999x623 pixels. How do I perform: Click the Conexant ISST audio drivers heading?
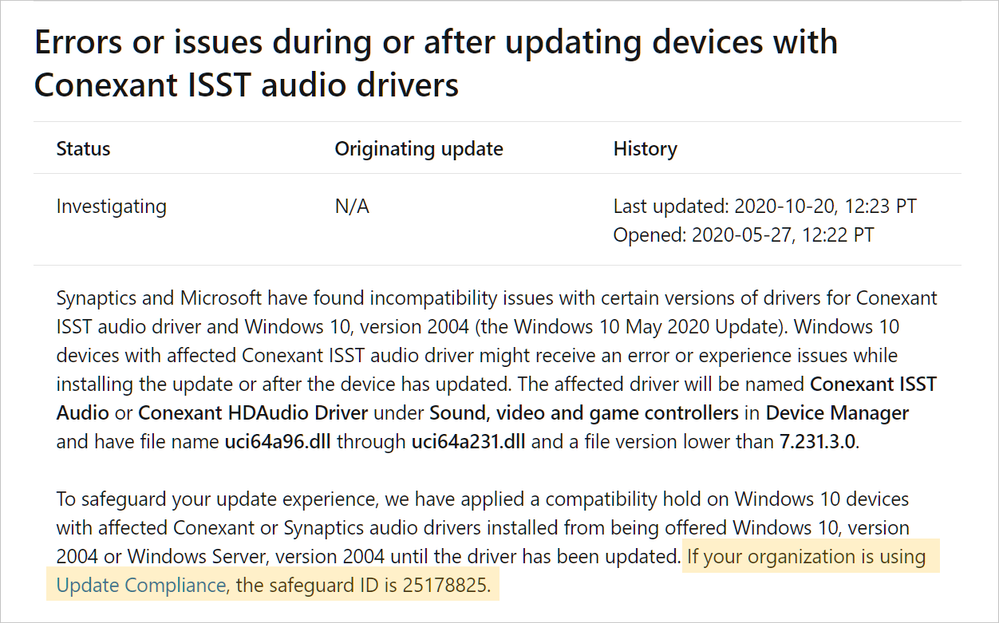(x=435, y=63)
